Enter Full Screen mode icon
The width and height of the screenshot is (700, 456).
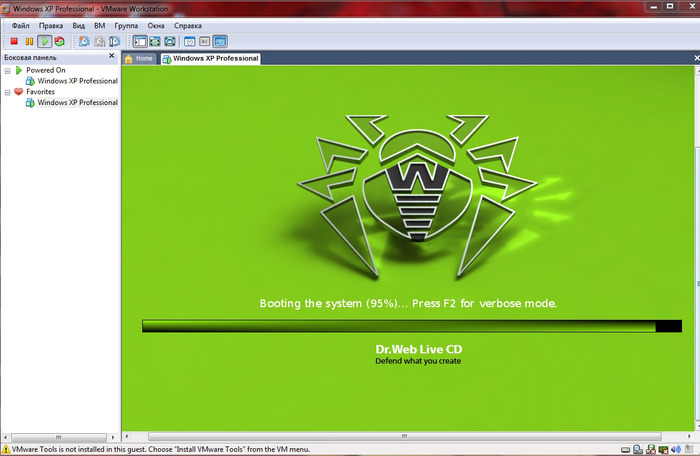click(170, 42)
